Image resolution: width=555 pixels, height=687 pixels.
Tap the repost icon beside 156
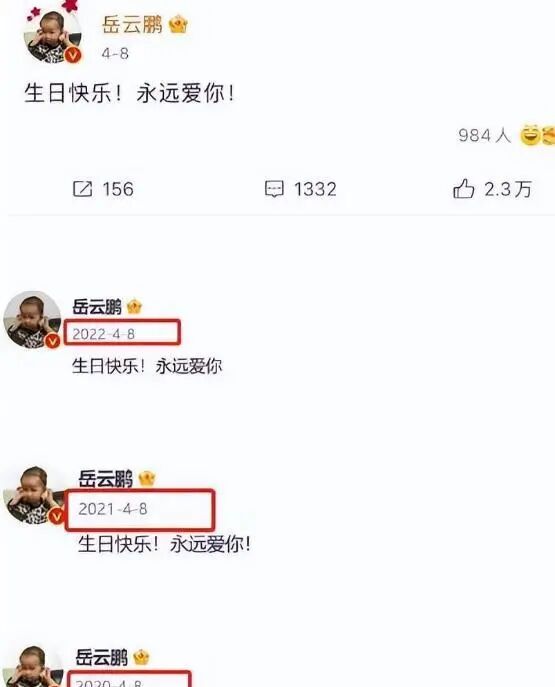click(82, 189)
